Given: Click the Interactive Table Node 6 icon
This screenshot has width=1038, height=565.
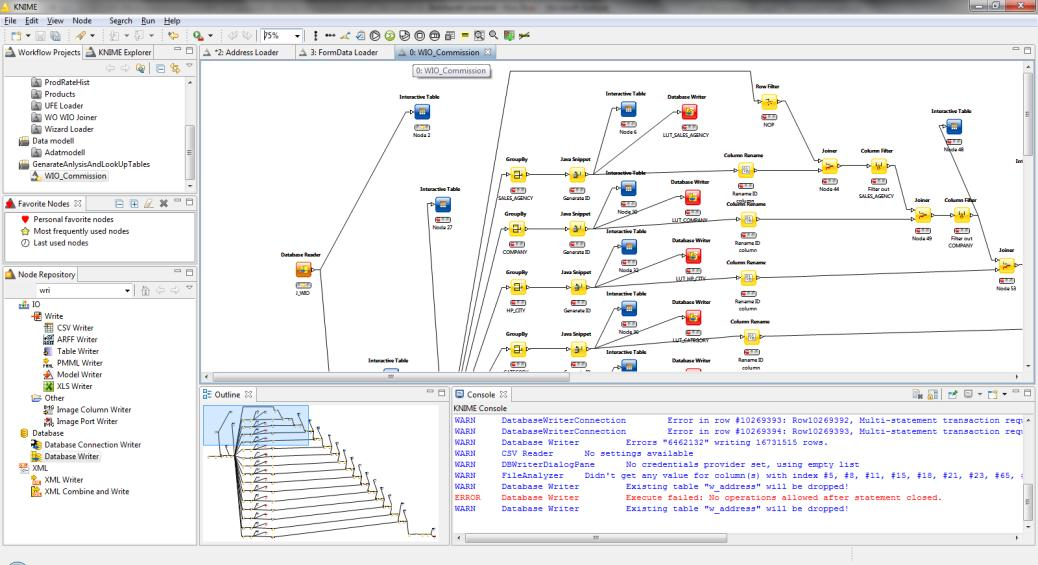Looking at the screenshot, I should click(628, 109).
